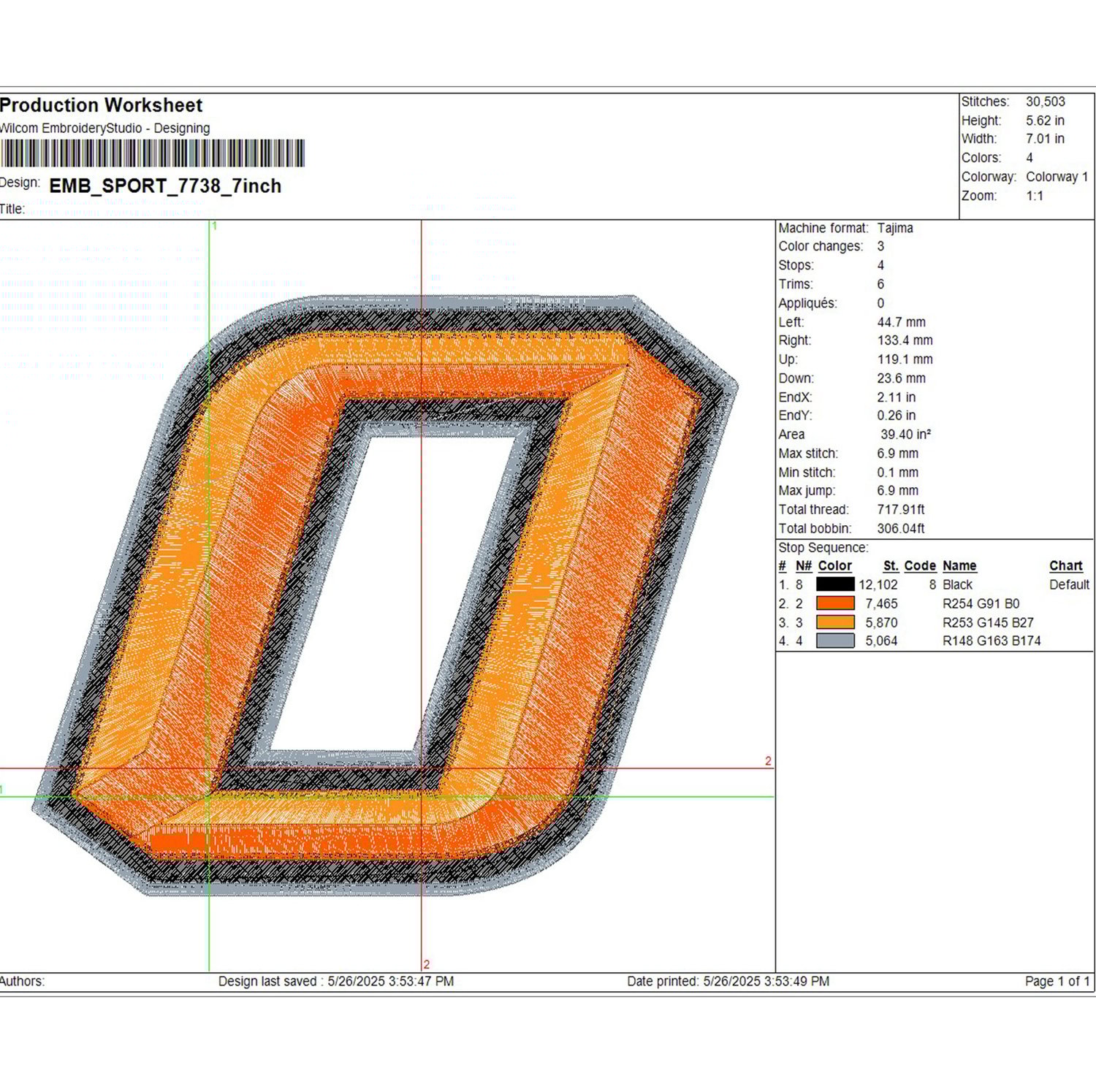Image resolution: width=1096 pixels, height=1092 pixels.
Task: Click the R254 G91 B0 orange swatch
Action: pyautogui.click(x=835, y=603)
